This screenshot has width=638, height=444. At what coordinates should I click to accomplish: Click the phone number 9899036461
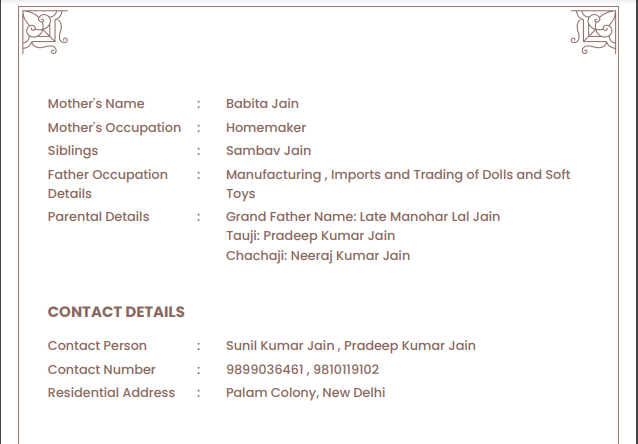[264, 370]
